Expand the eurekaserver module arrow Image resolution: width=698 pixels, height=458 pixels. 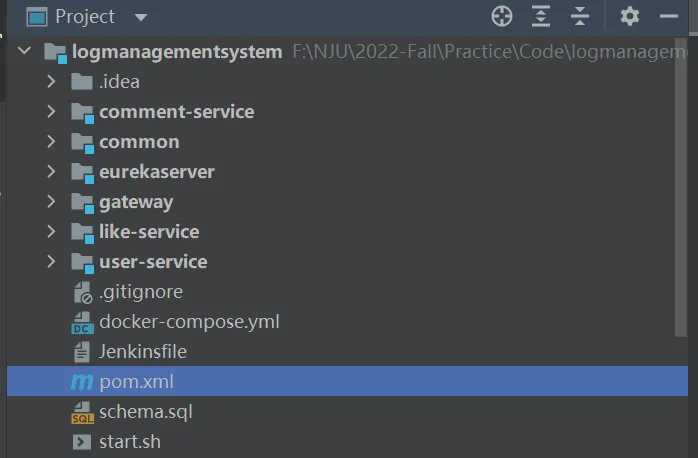[52, 172]
